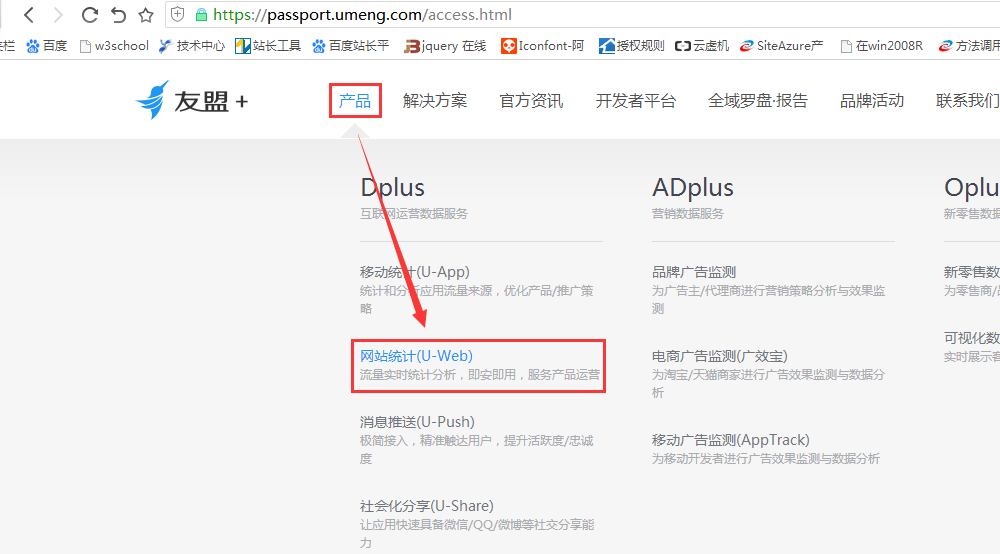Click the 互联网运营数据服务 subtitle
Screen dimensions: 1000x554
[413, 214]
